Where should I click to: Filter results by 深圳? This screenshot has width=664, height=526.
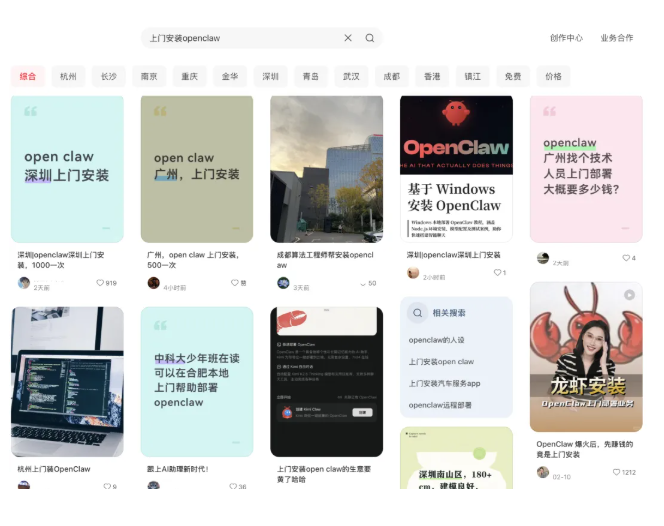pos(271,76)
